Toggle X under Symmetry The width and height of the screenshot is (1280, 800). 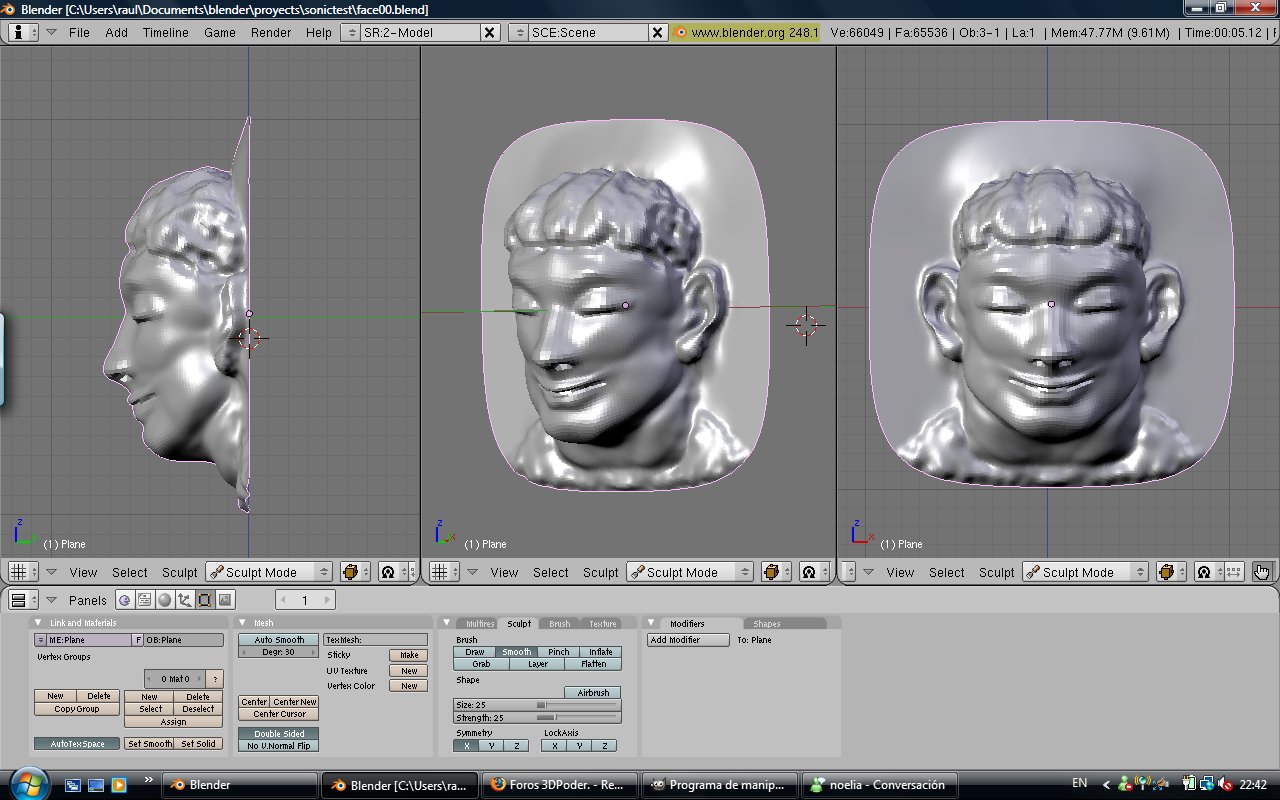[466, 746]
